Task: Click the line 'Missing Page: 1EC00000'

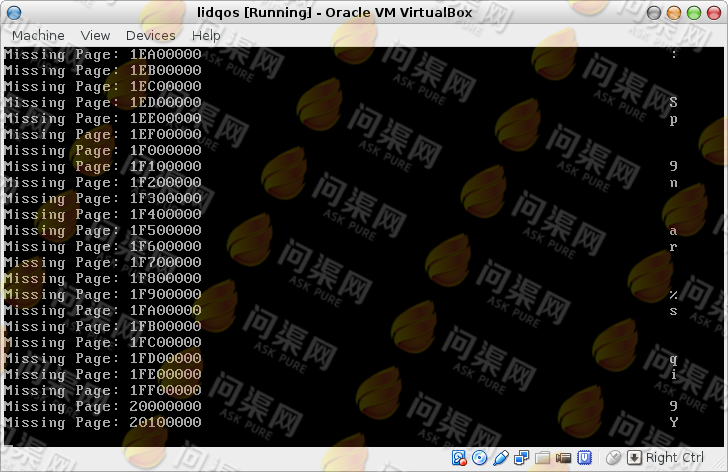Action: (x=103, y=86)
